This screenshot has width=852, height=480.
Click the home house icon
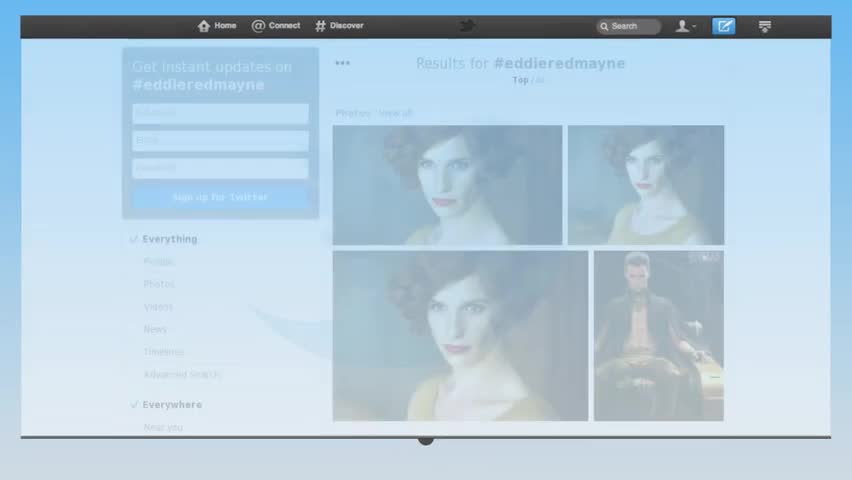204,26
